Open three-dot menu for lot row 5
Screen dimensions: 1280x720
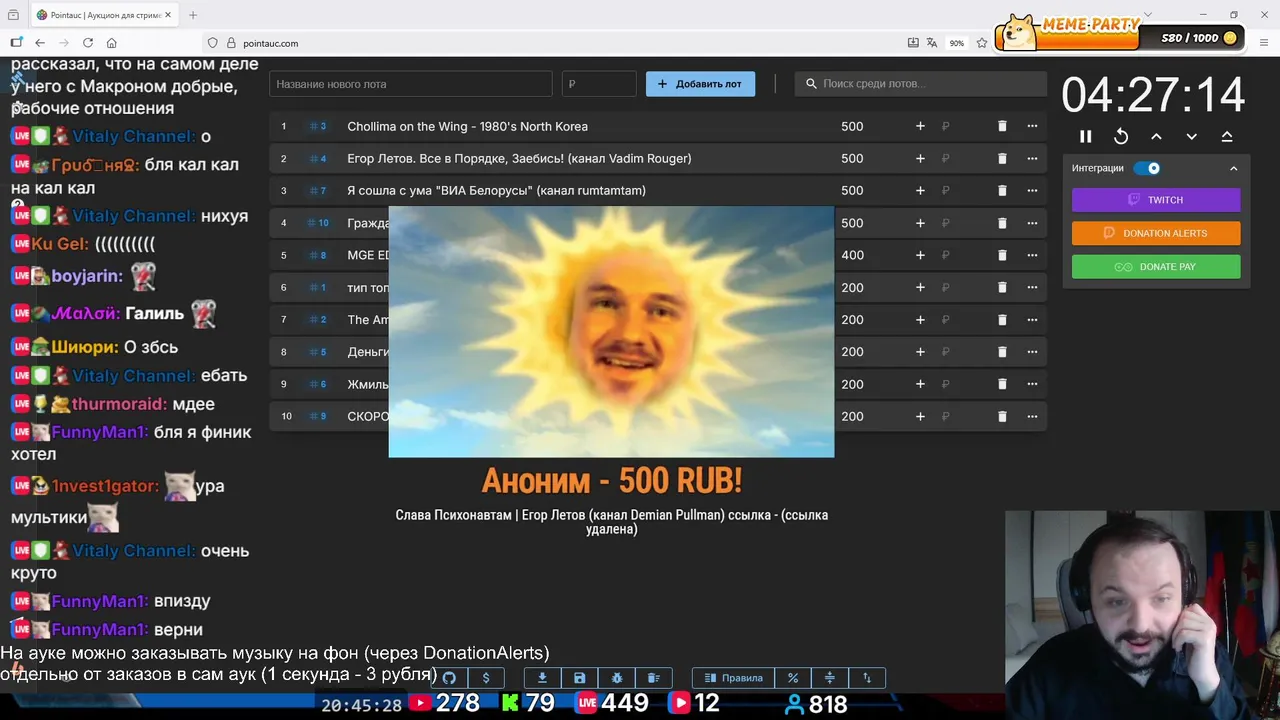pyautogui.click(x=1032, y=255)
